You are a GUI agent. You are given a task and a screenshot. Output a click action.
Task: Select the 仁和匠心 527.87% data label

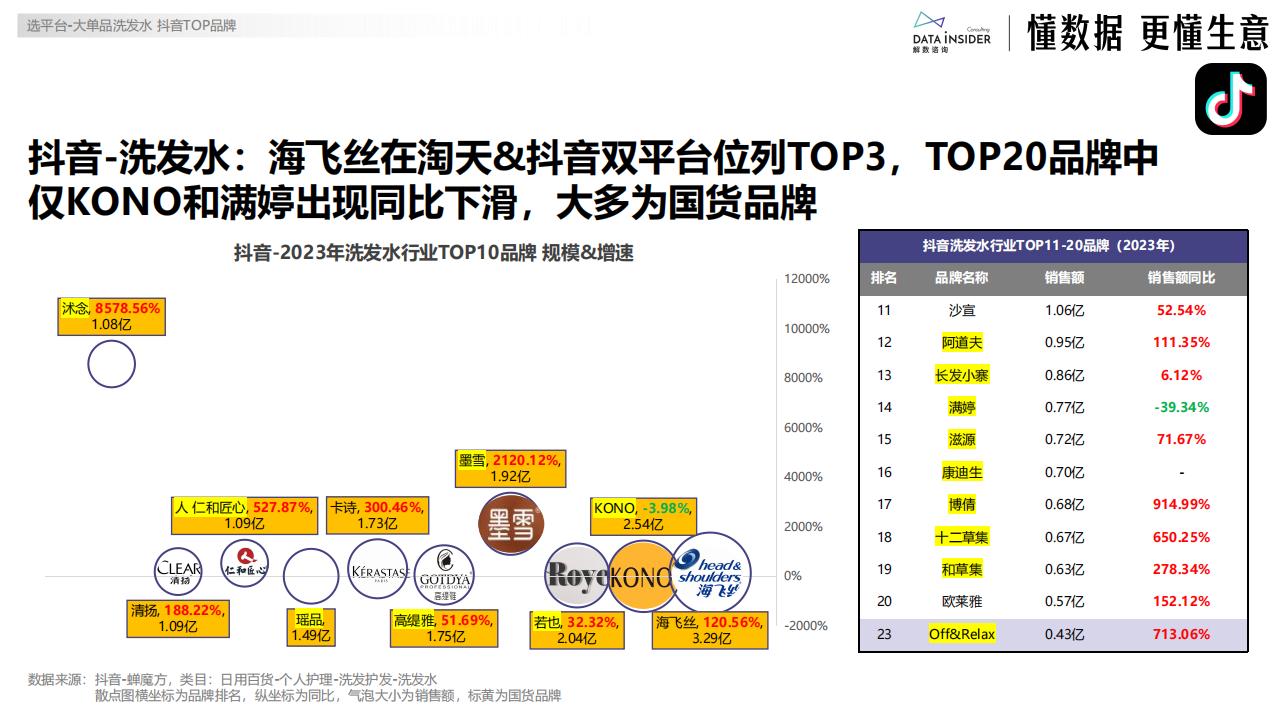[x=245, y=515]
